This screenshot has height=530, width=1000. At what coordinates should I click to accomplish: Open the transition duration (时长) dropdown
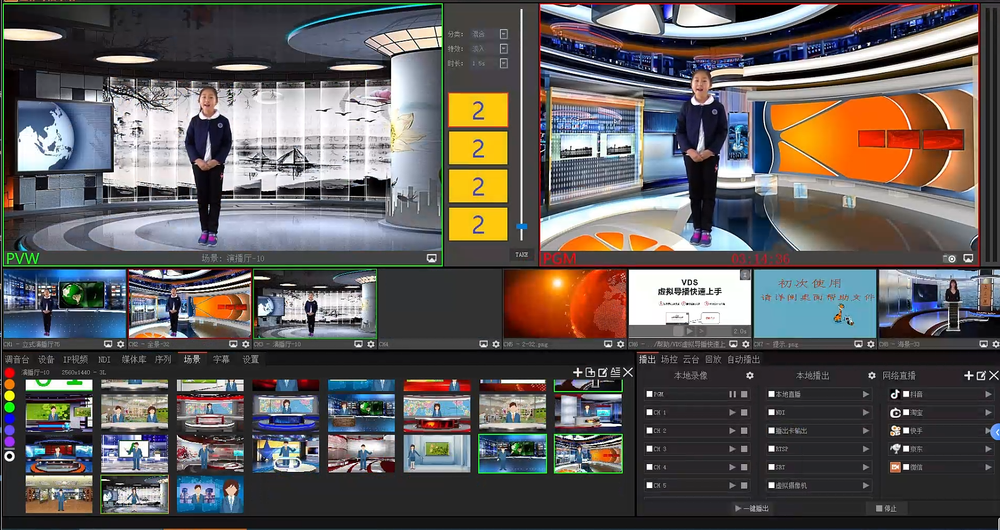[x=503, y=62]
